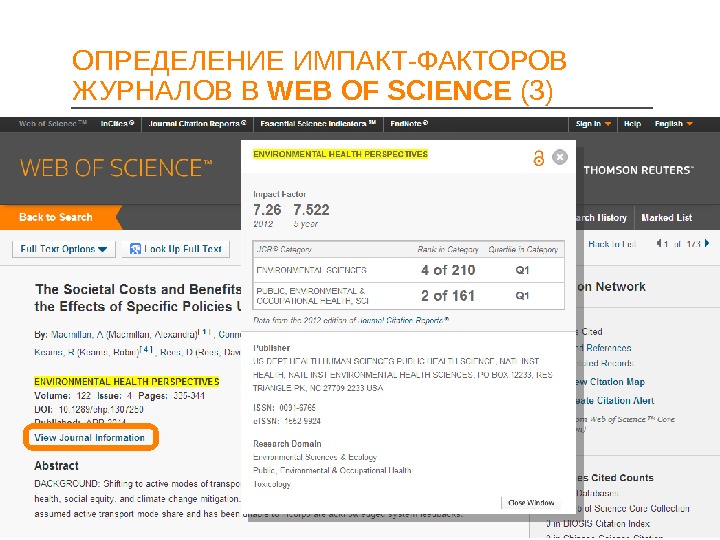Screen dimensions: 720x540
Task: Click View Journal Information link
Action: click(90, 438)
